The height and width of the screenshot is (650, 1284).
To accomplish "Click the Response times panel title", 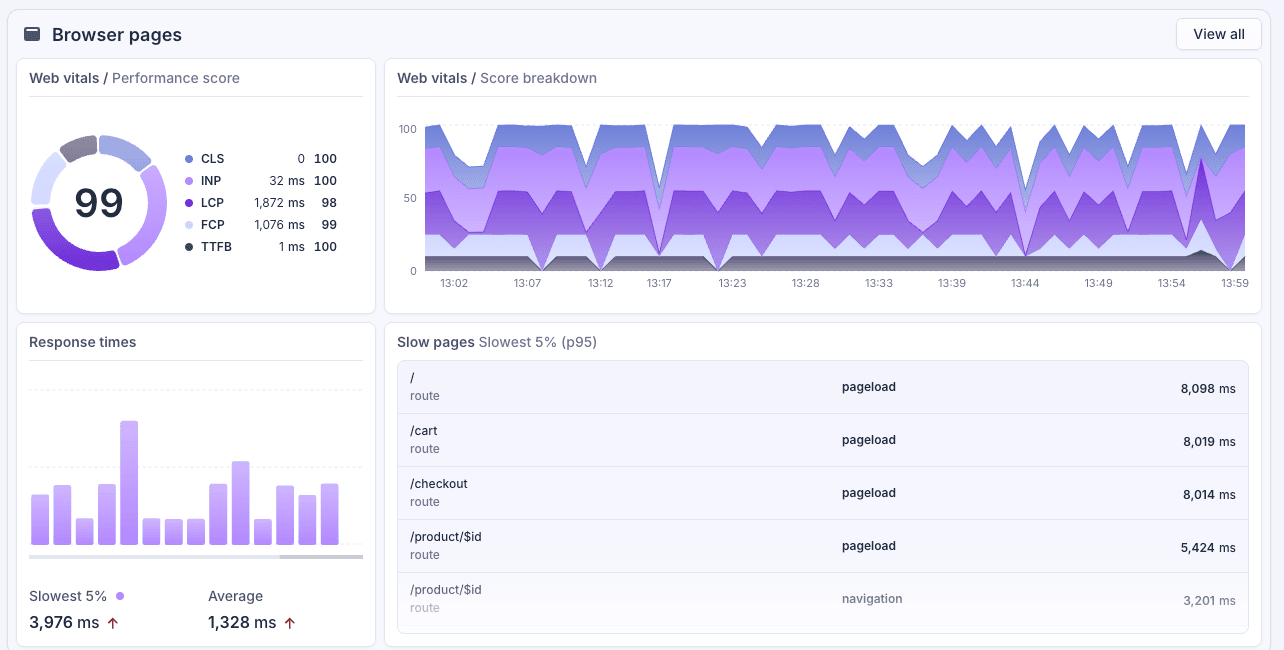I will click(83, 342).
